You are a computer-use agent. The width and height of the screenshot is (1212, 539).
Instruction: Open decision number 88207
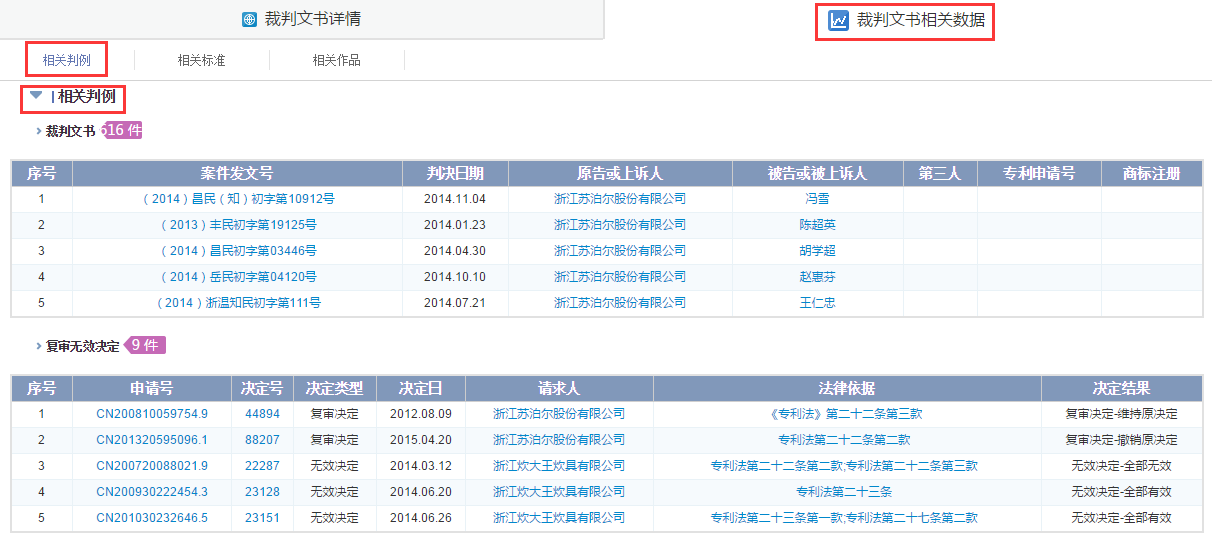262,440
